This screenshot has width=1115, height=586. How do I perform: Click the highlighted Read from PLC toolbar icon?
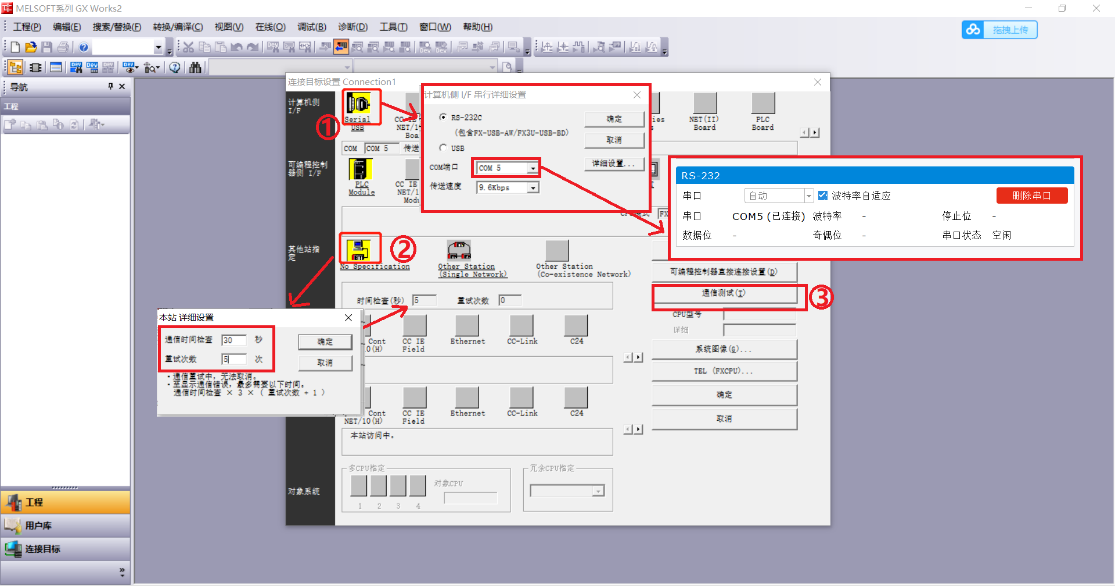click(341, 48)
